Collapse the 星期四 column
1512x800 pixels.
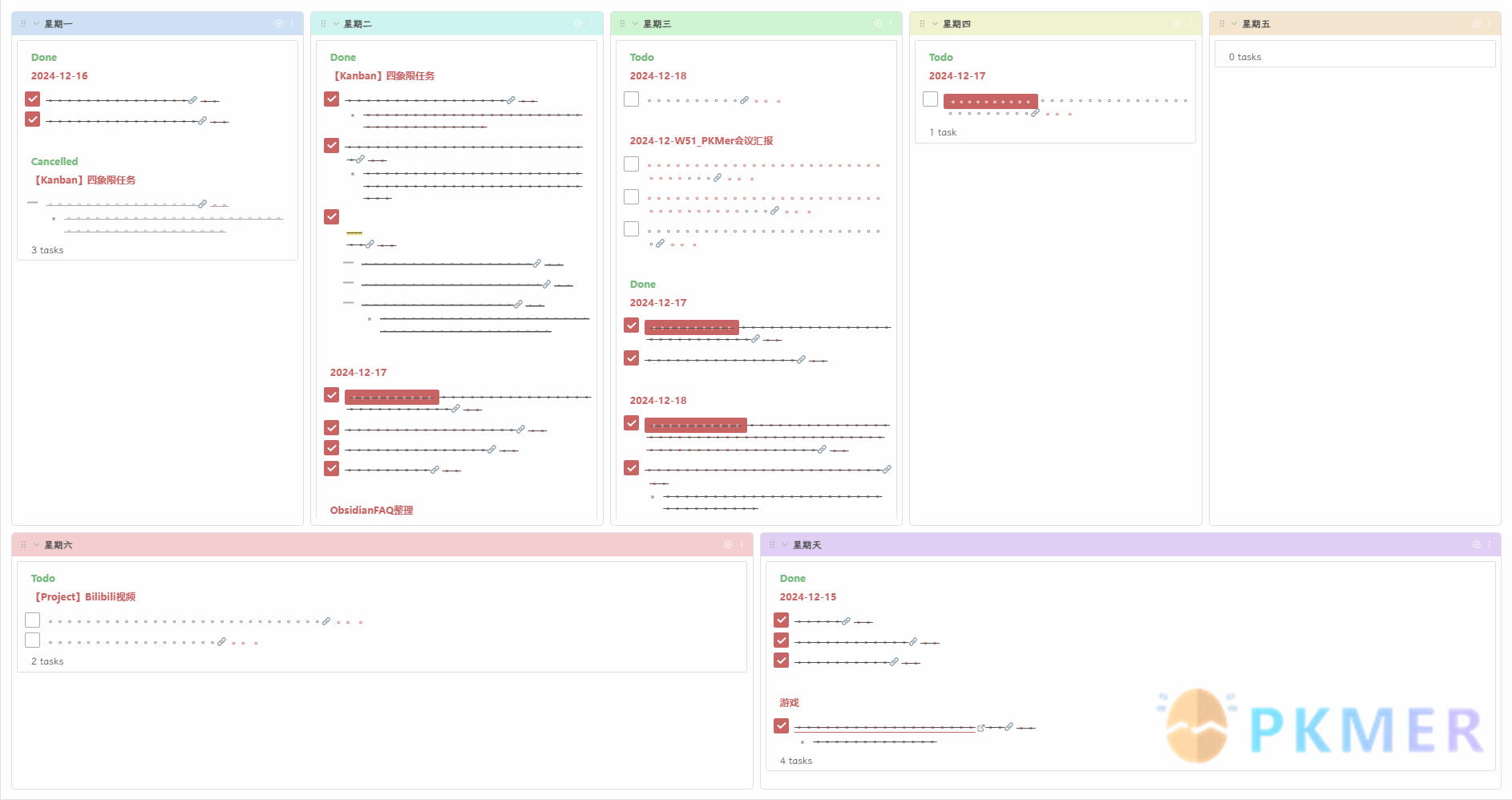point(935,24)
